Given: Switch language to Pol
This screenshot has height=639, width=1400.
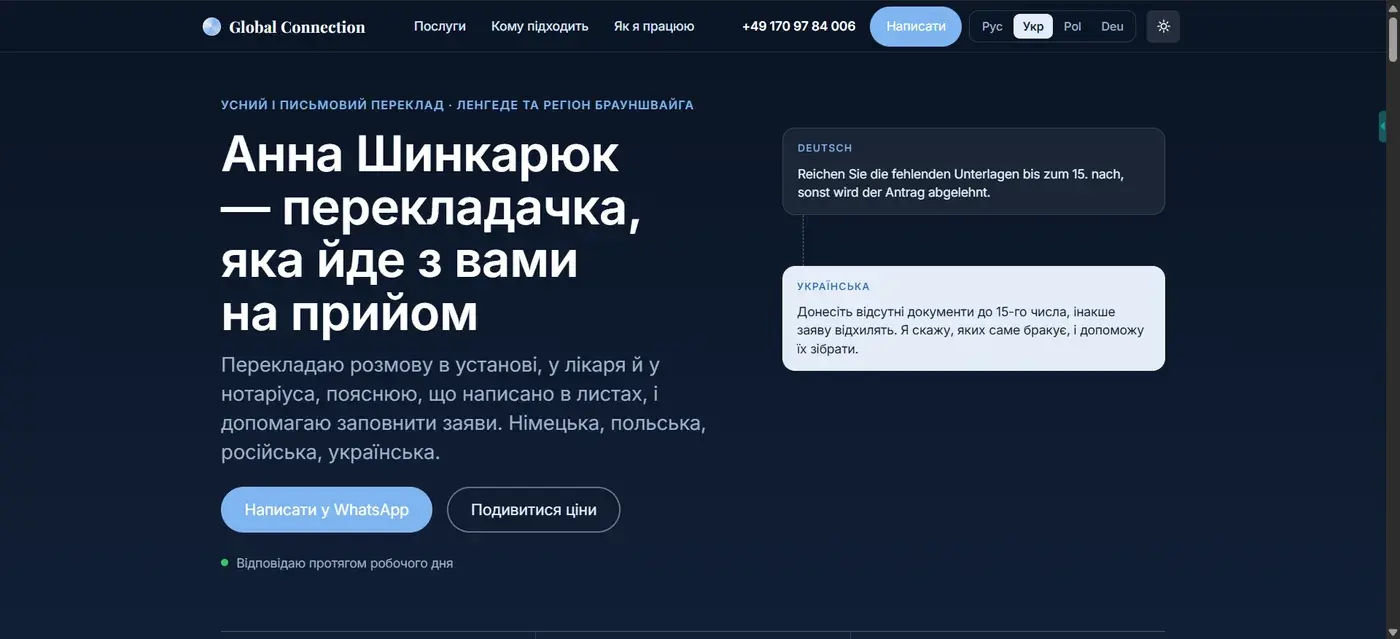Looking at the screenshot, I should (x=1073, y=26).
